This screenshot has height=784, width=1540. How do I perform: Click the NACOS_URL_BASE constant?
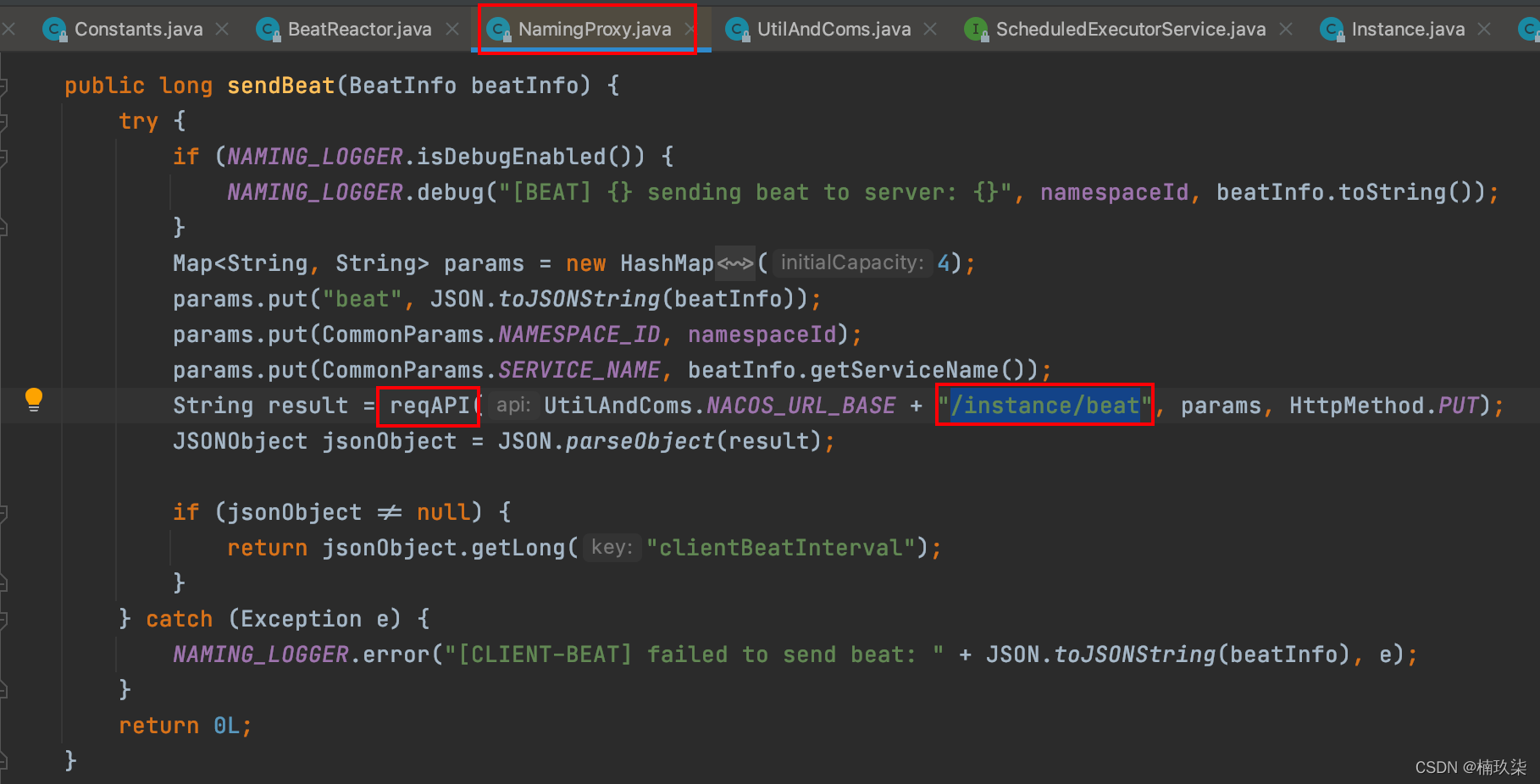801,406
